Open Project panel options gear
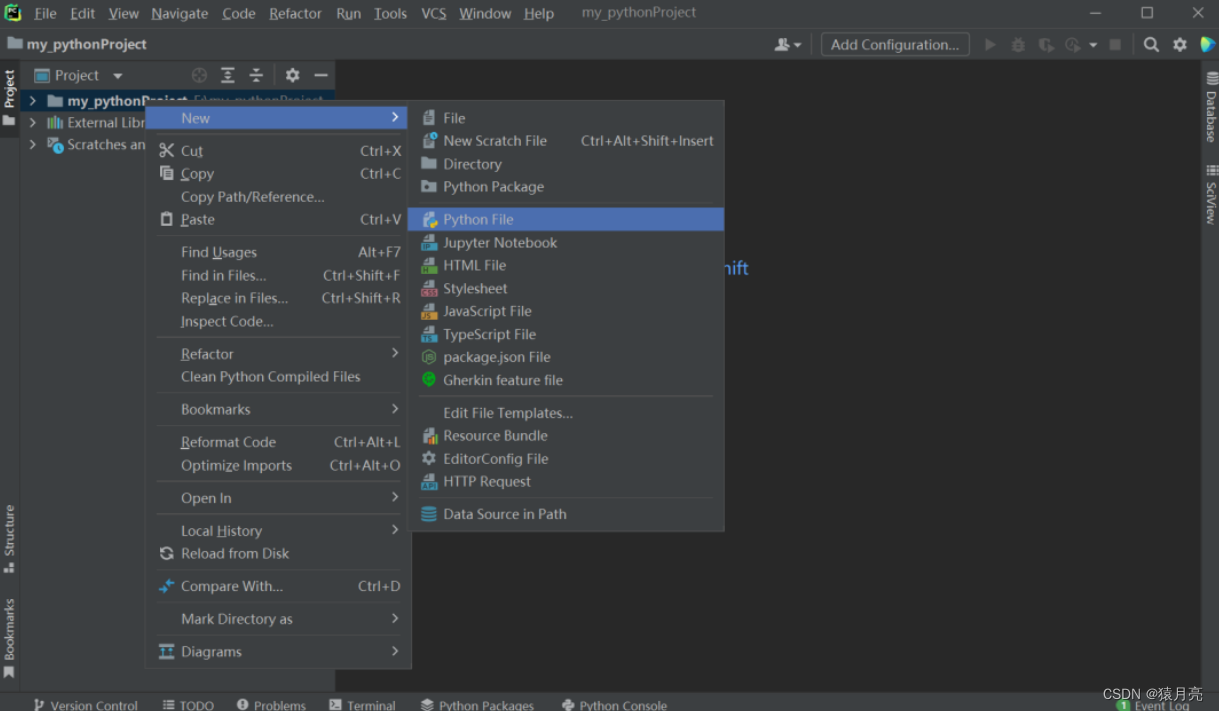Image resolution: width=1219 pixels, height=711 pixels. [292, 75]
